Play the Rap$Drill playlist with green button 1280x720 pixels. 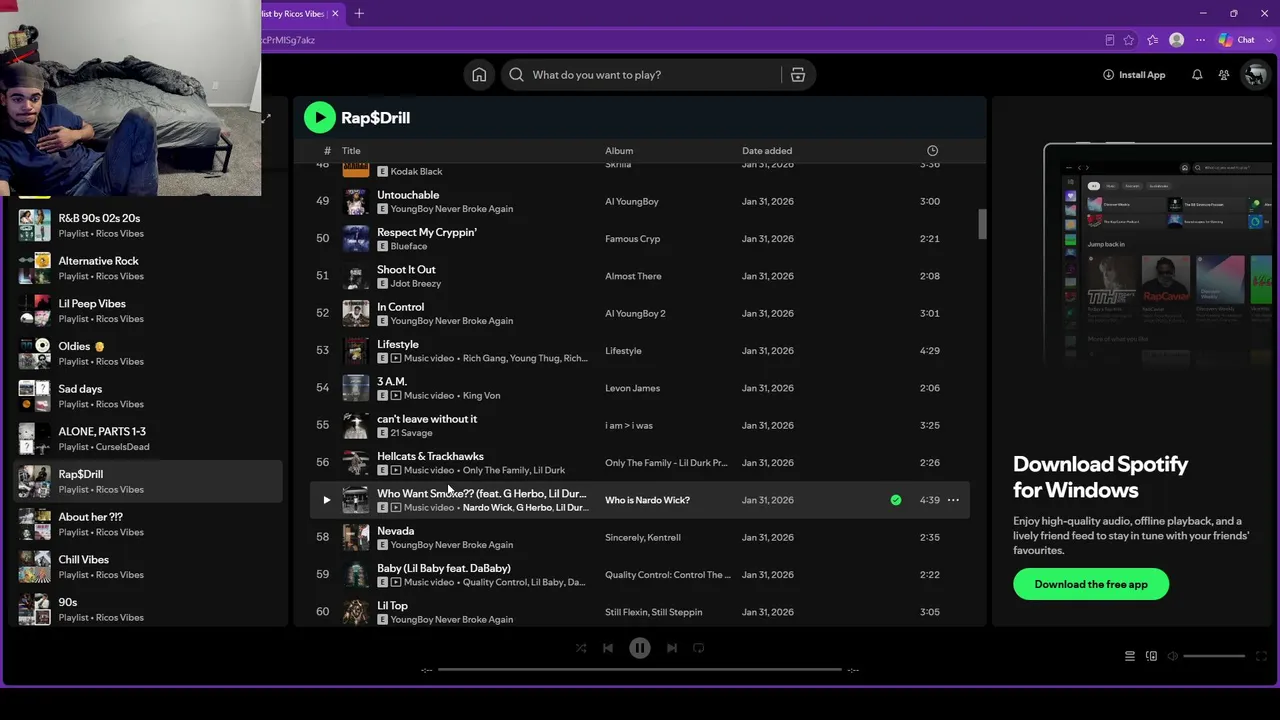point(320,117)
